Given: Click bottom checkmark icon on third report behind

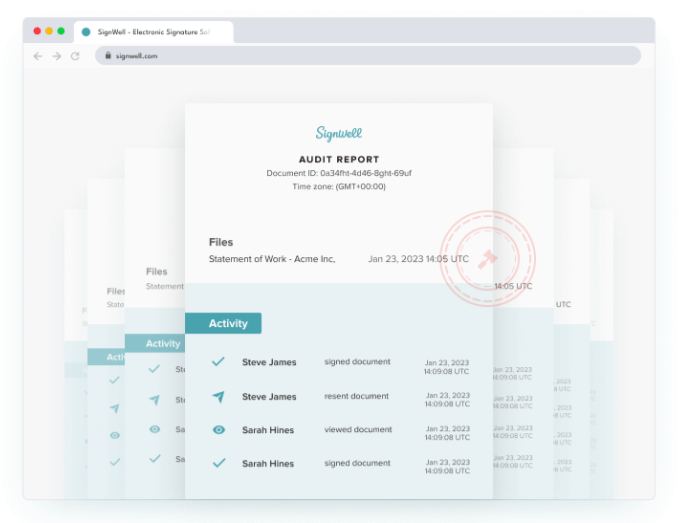Looking at the screenshot, I should (x=115, y=462).
